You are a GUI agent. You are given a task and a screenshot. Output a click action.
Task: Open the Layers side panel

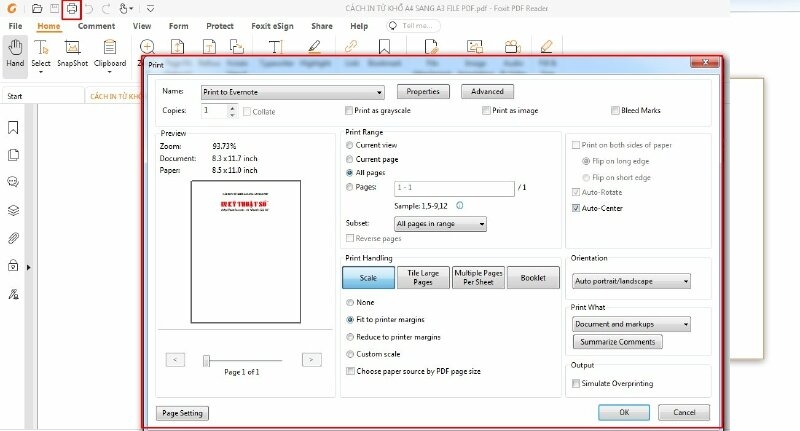pyautogui.click(x=13, y=210)
